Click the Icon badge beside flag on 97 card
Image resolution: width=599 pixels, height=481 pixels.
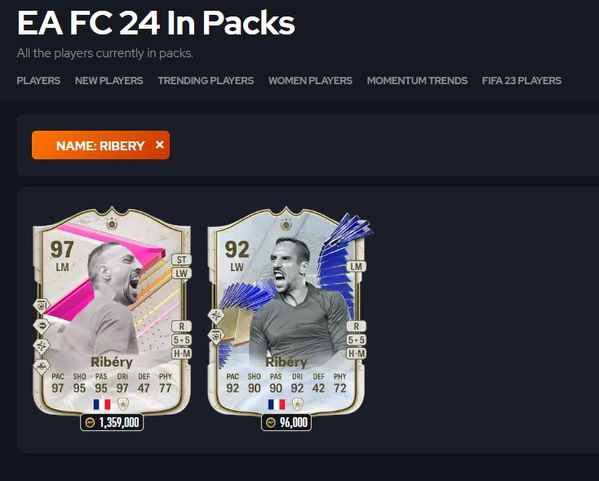click(123, 404)
